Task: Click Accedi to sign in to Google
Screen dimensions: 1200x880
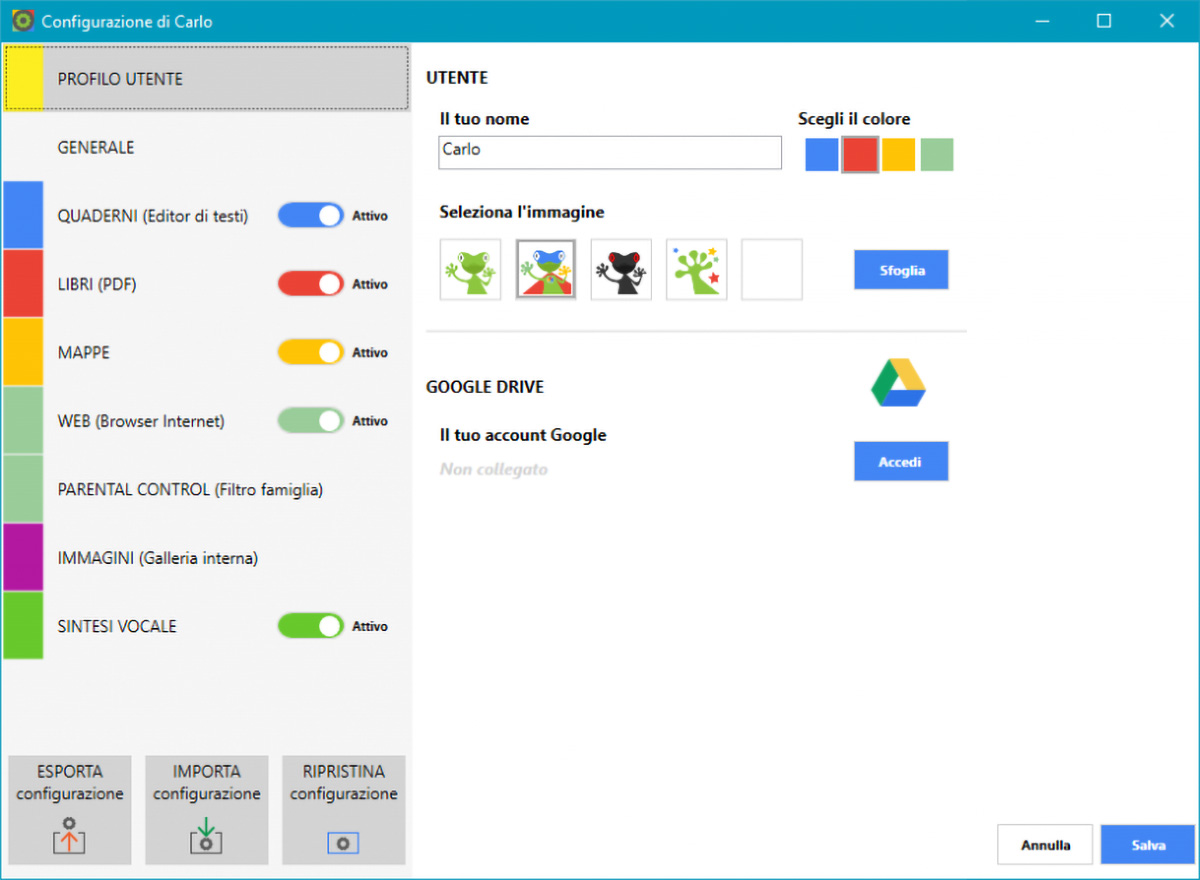Action: [x=901, y=462]
